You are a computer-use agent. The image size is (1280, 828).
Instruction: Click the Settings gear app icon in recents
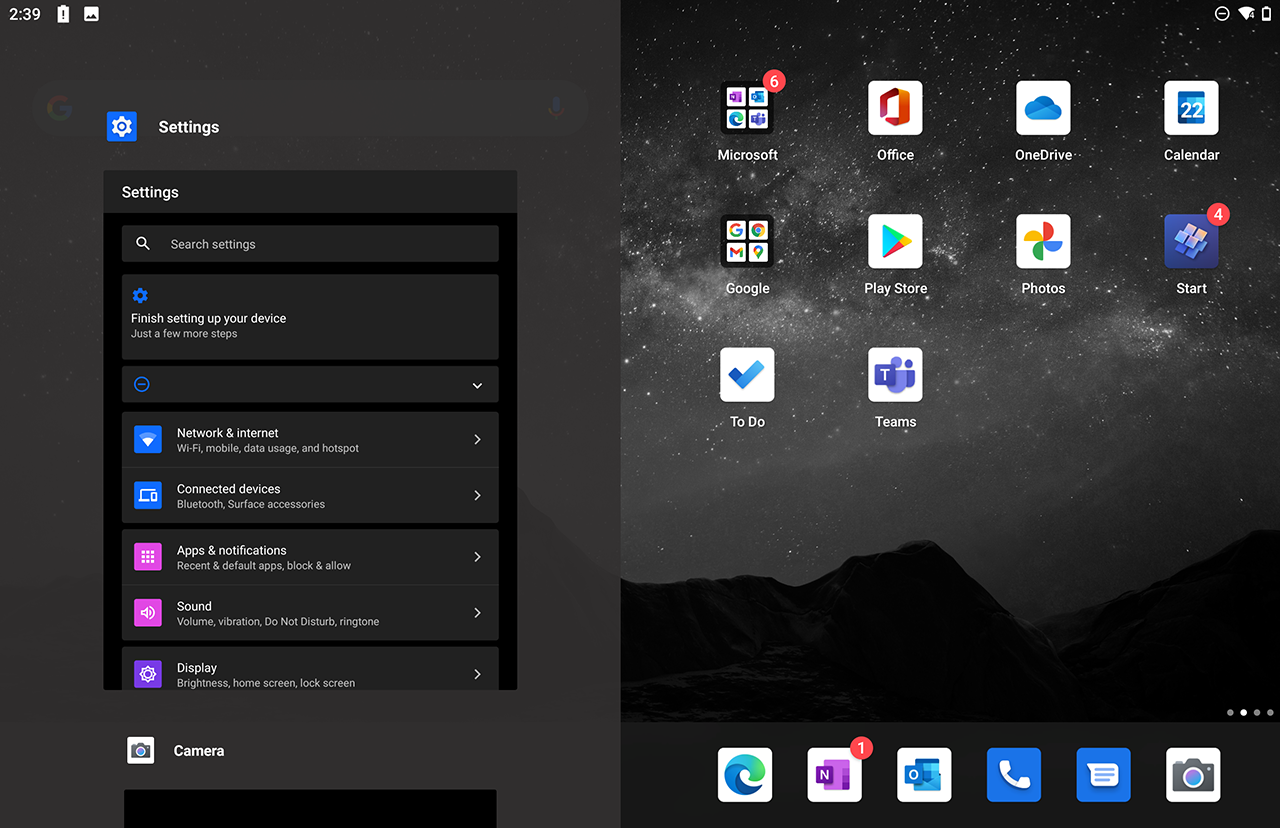[122, 127]
